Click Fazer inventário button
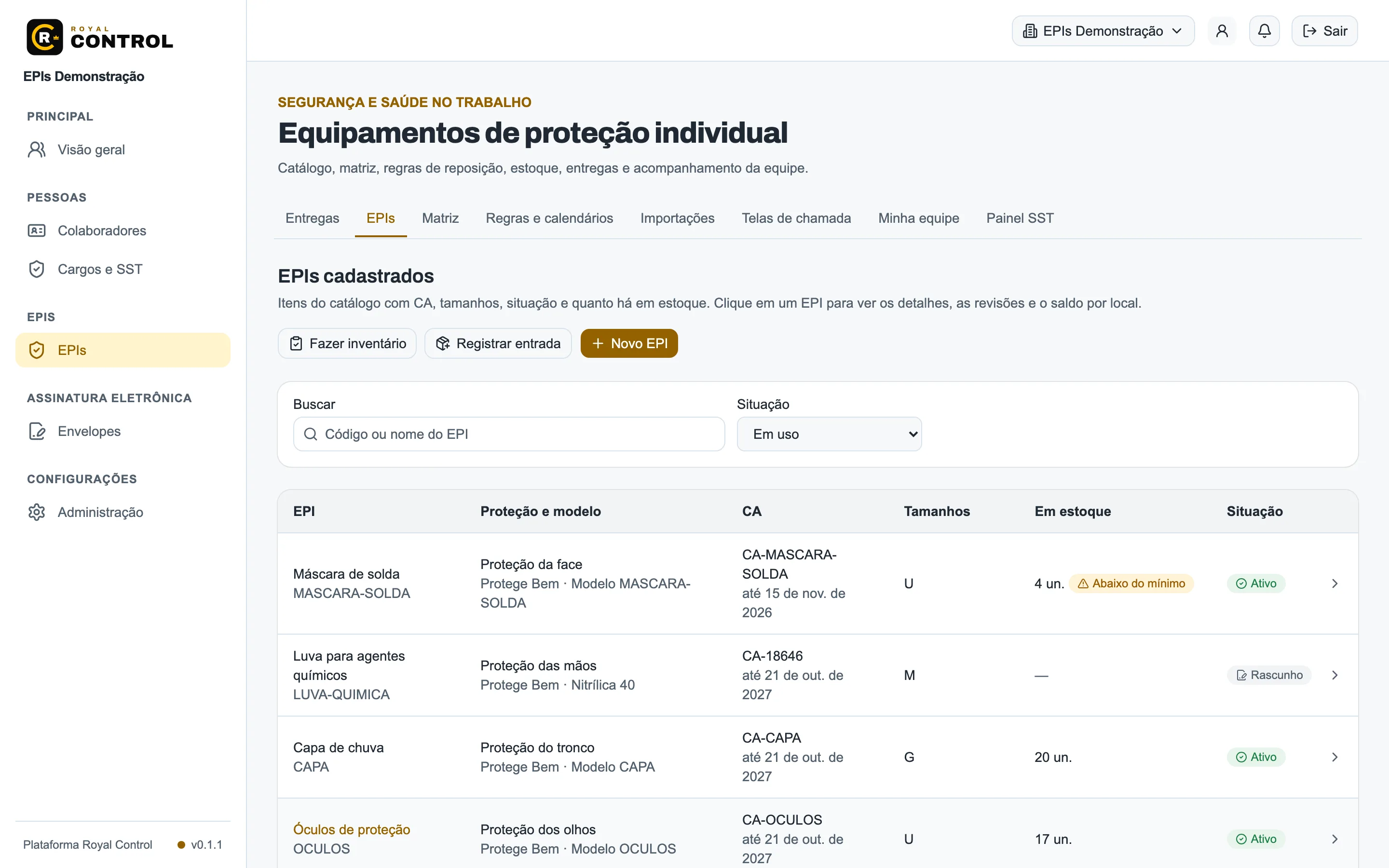 [347, 343]
